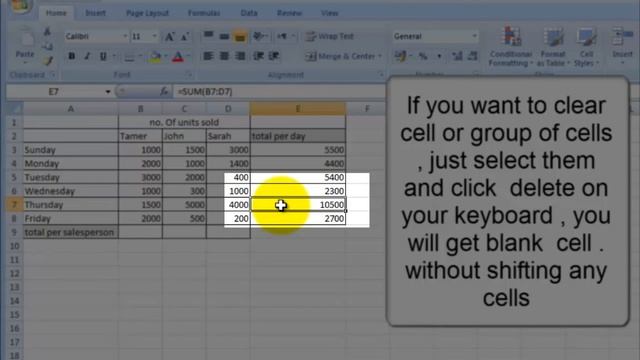The height and width of the screenshot is (360, 640).
Task: Open the Review tab
Action: [x=289, y=13]
